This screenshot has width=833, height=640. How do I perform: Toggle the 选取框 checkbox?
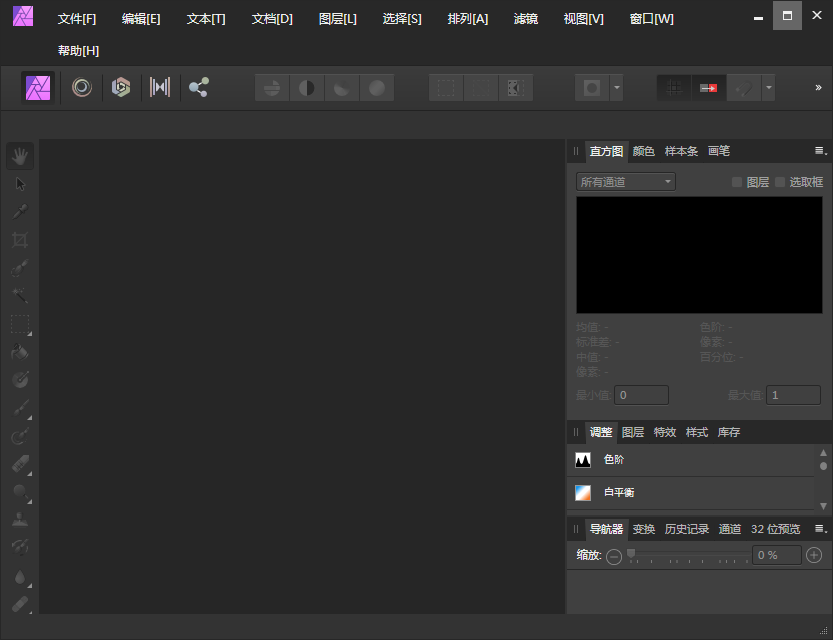(x=780, y=182)
